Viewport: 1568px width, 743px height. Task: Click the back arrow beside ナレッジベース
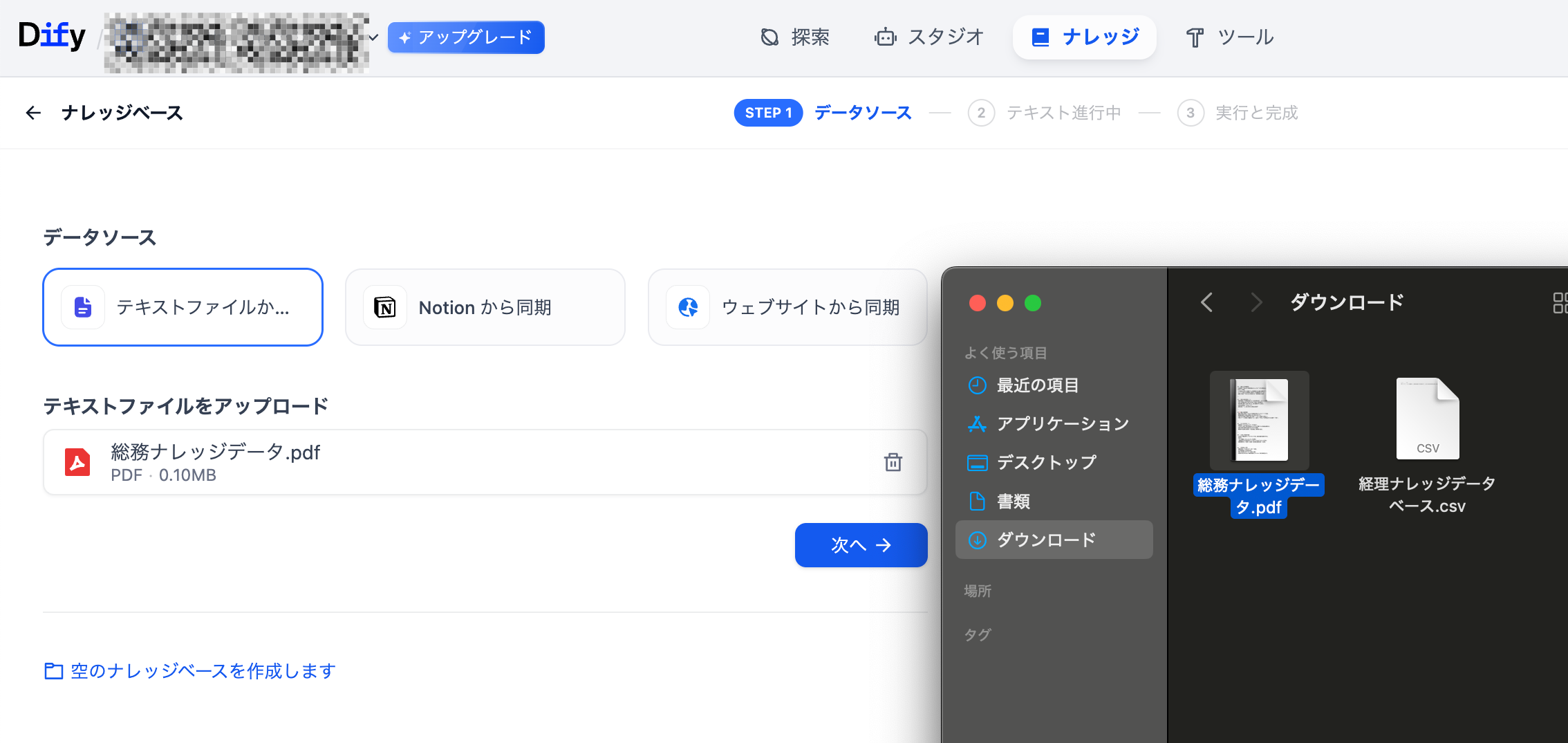33,113
